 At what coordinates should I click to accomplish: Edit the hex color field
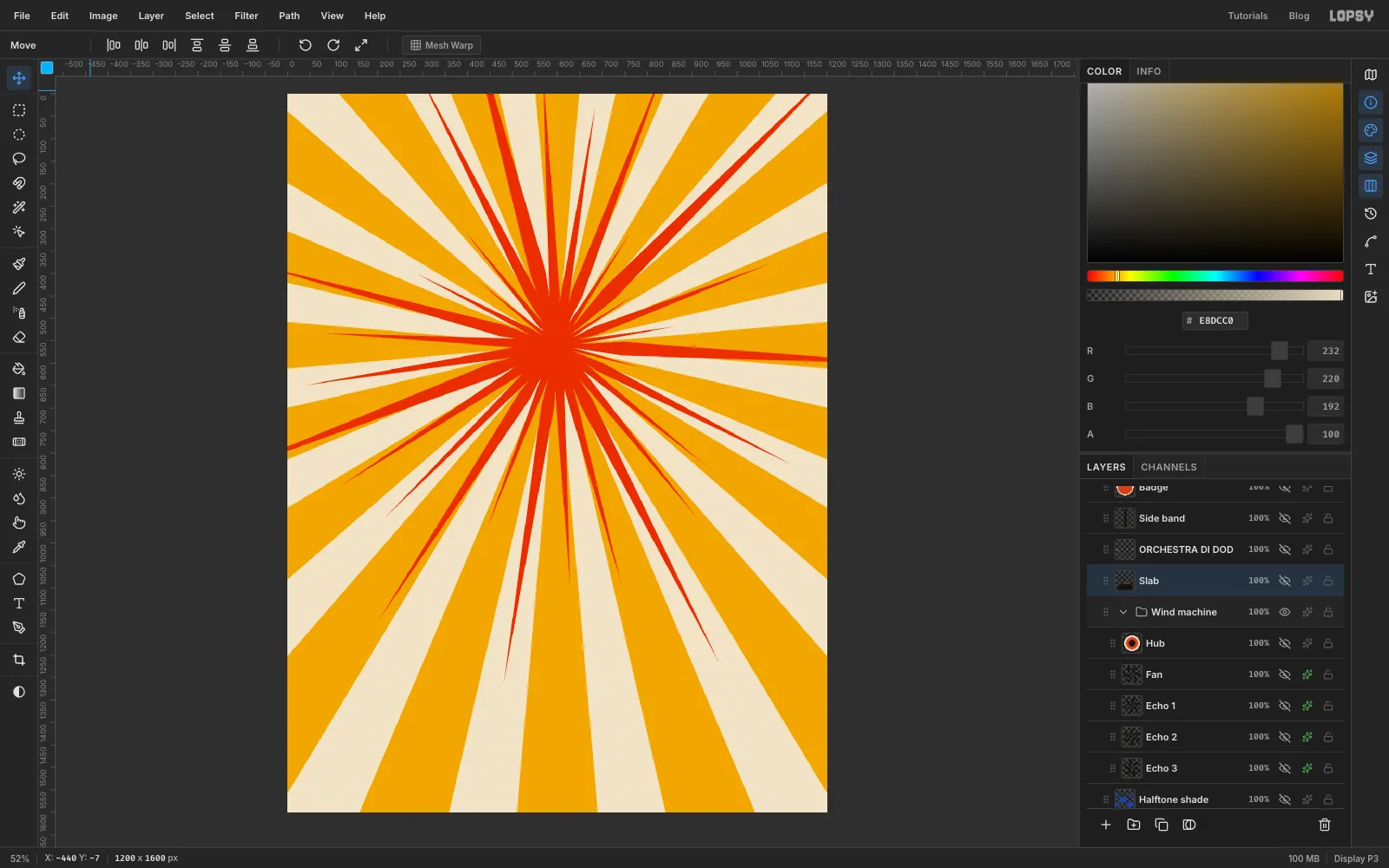pyautogui.click(x=1215, y=320)
